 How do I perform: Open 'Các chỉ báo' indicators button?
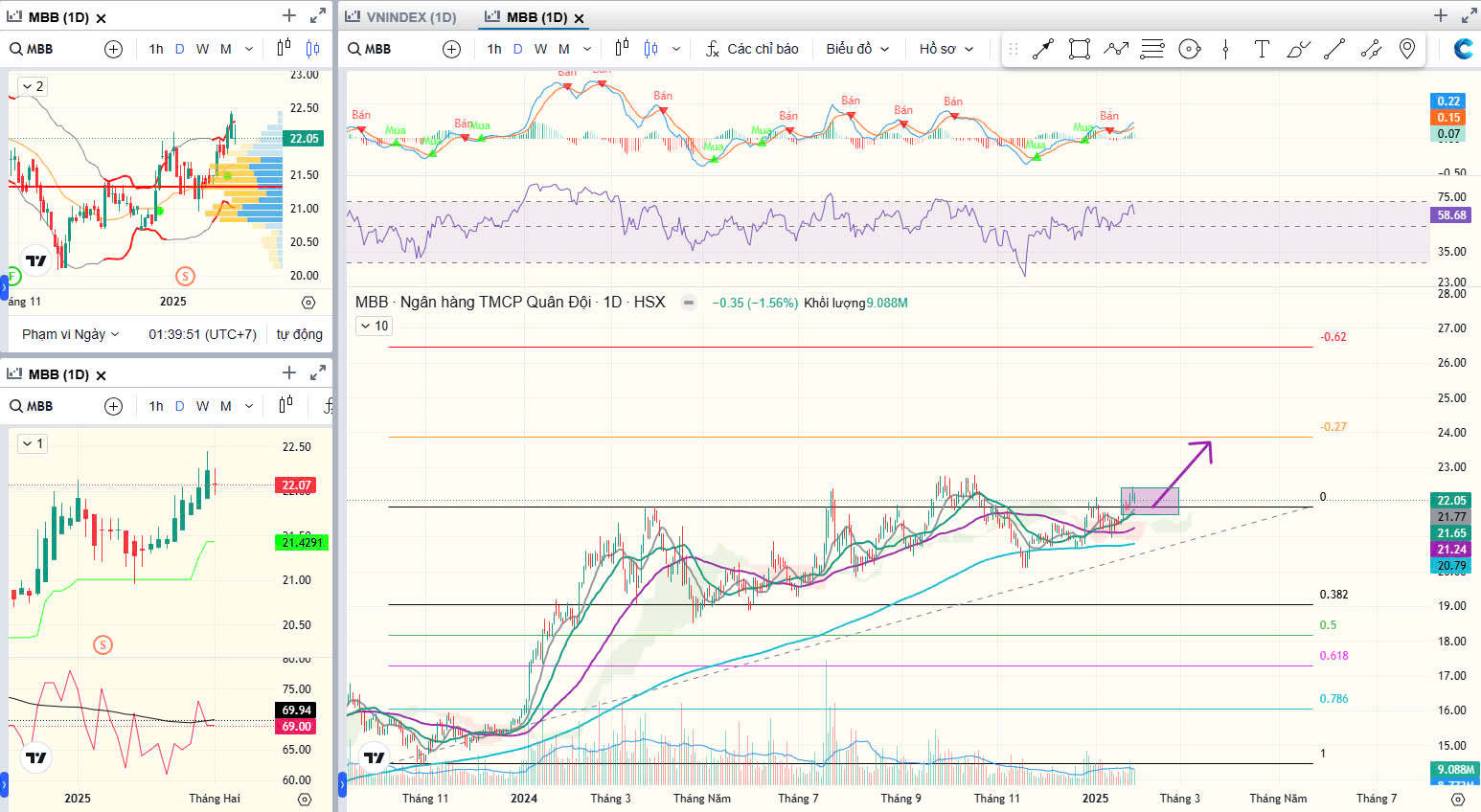(x=752, y=49)
